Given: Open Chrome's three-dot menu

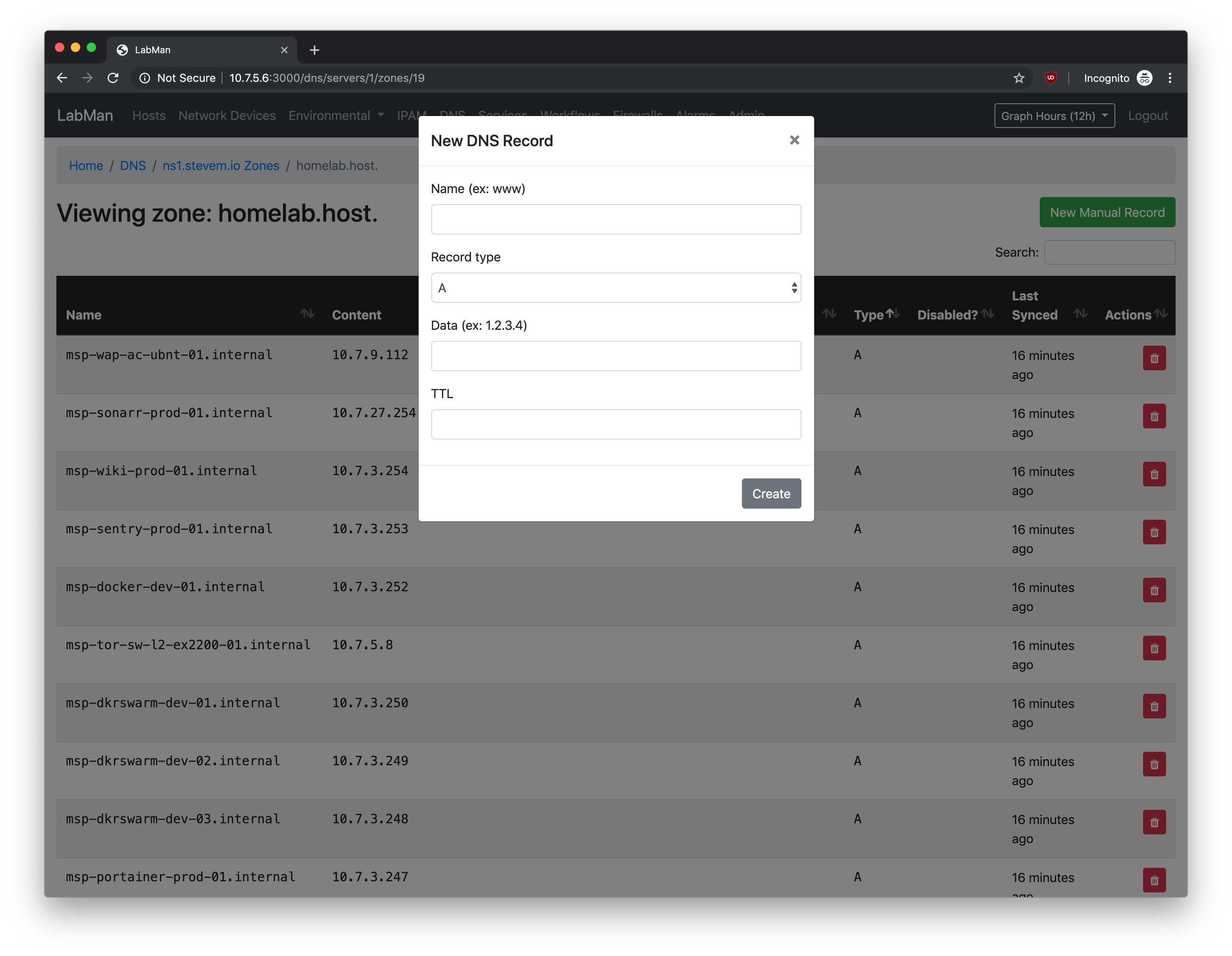Looking at the screenshot, I should point(1169,78).
